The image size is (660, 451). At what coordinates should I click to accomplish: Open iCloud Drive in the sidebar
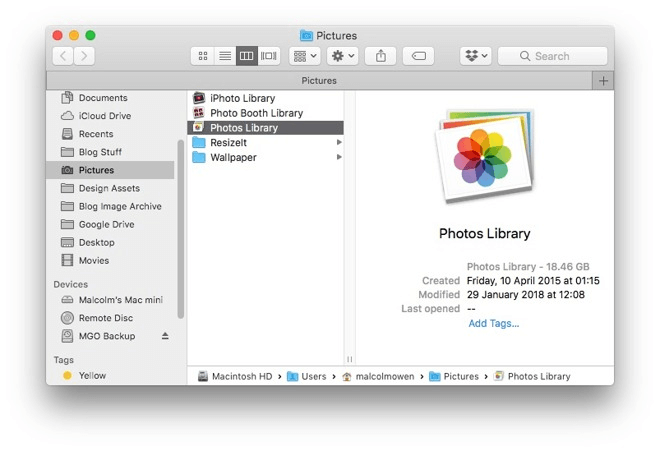tap(110, 116)
